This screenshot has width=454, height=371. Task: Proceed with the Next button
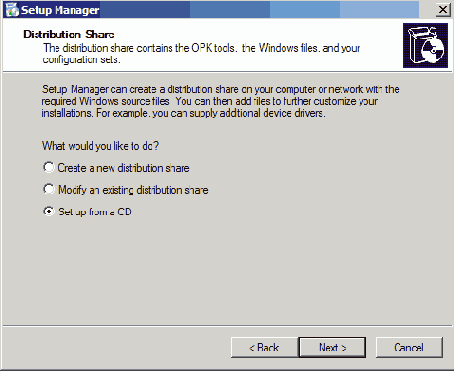(332, 347)
